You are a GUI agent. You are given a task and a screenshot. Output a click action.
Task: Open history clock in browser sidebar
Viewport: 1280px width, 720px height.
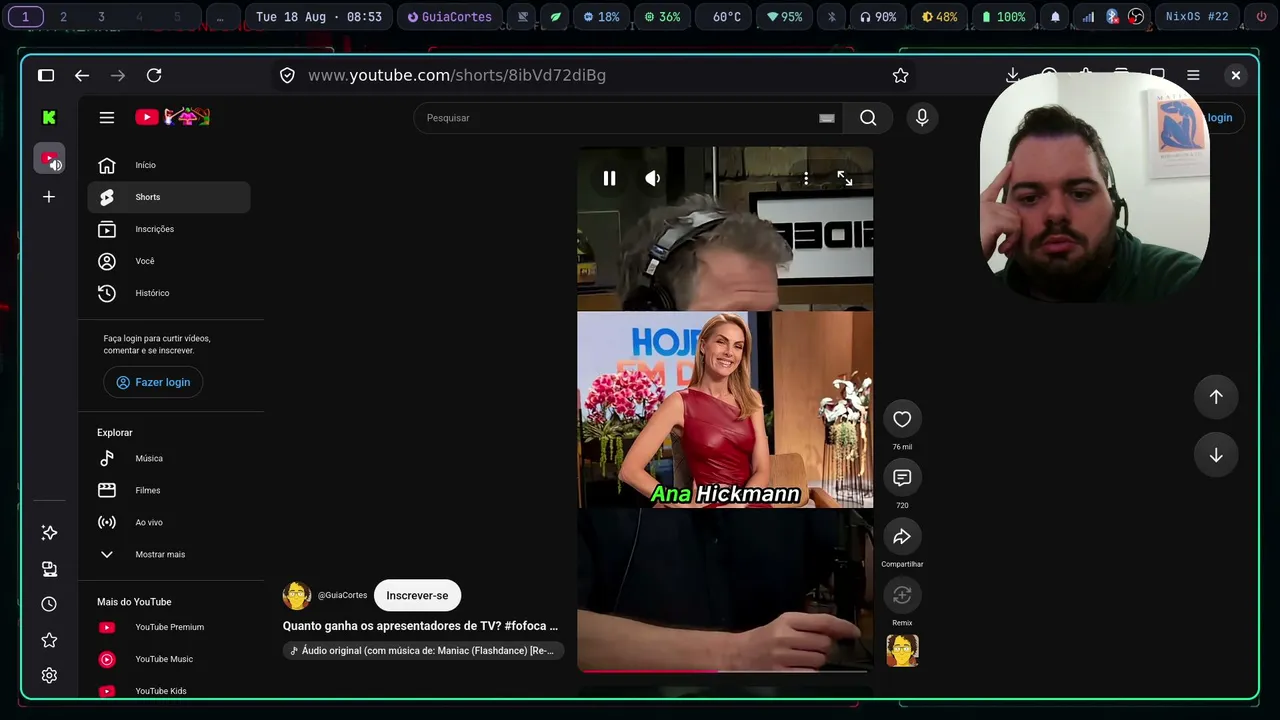[49, 604]
